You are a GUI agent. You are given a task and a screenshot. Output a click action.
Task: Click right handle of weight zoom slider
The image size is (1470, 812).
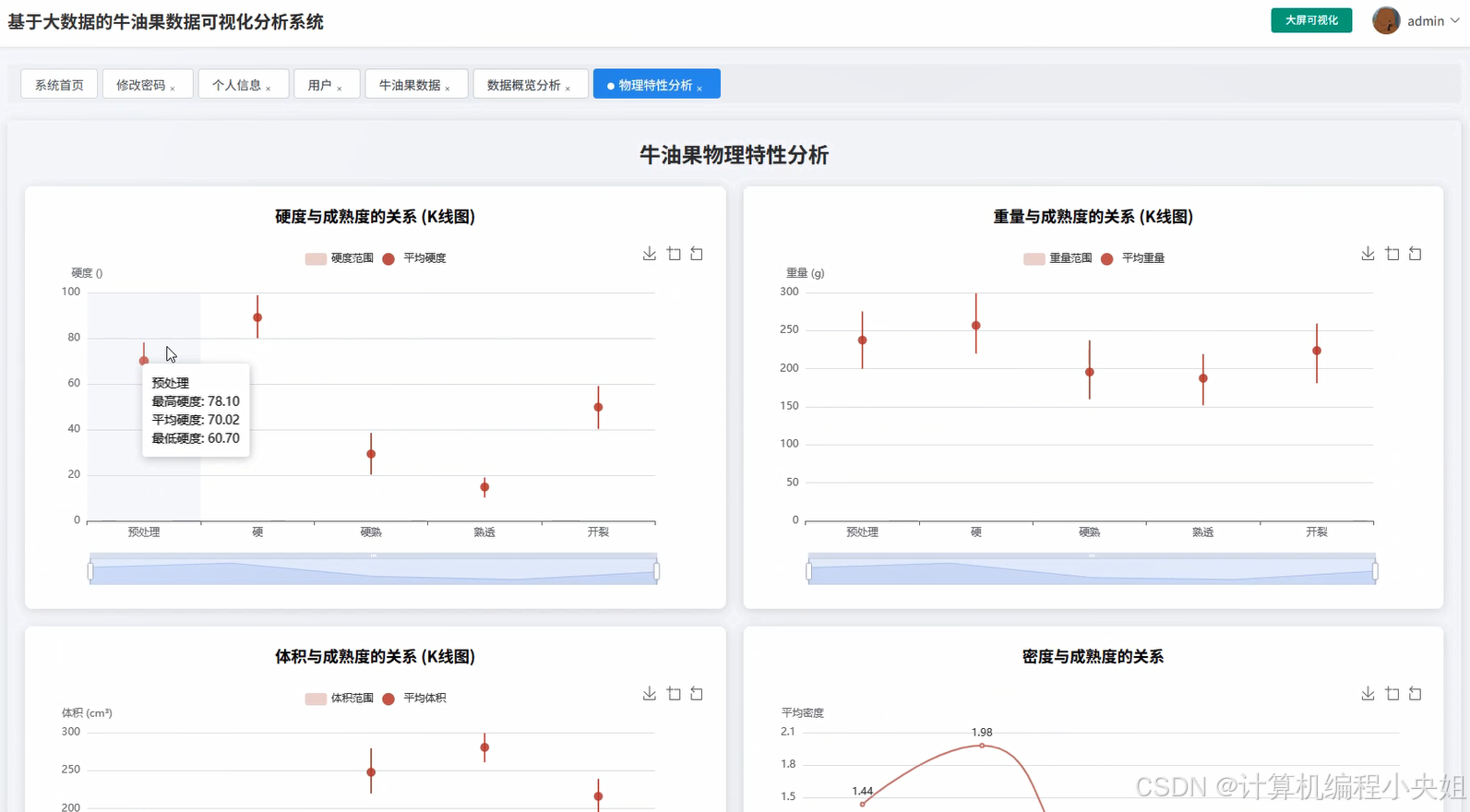[x=1375, y=571]
